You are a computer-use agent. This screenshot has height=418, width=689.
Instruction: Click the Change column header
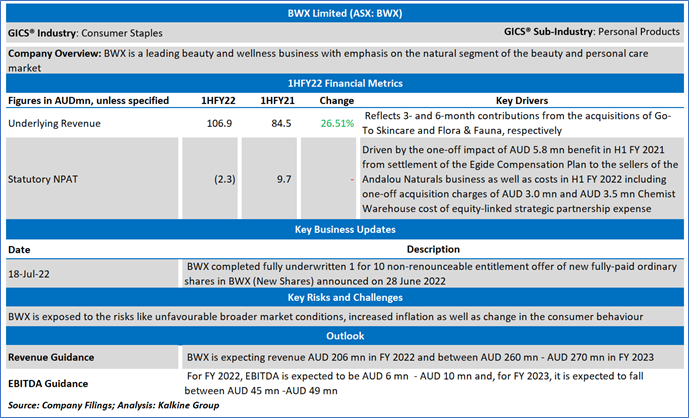tap(337, 101)
